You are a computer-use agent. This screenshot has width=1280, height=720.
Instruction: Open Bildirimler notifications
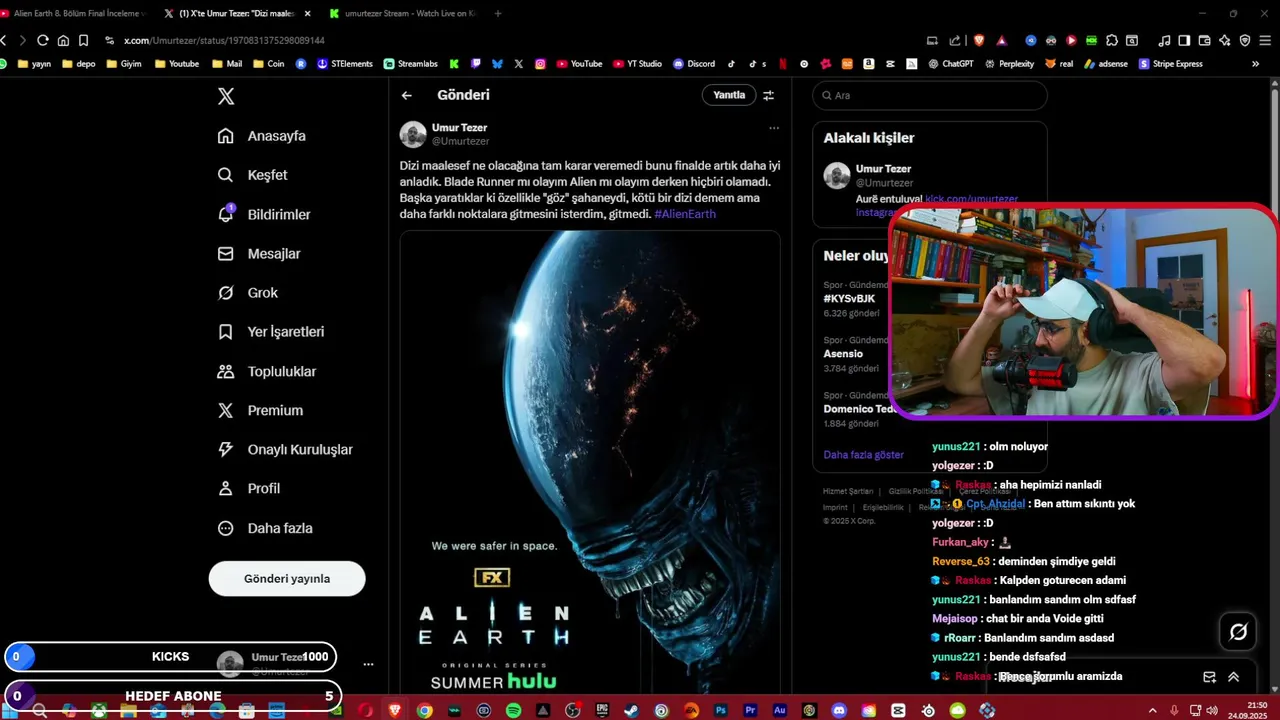pos(264,214)
